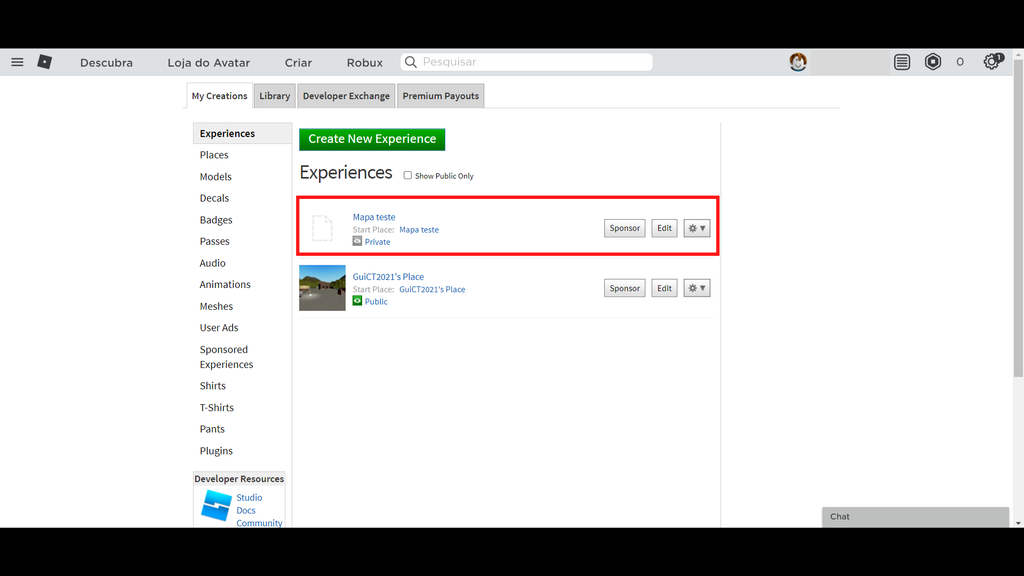
Task: Click the Robux hexagon icon
Action: (x=933, y=62)
